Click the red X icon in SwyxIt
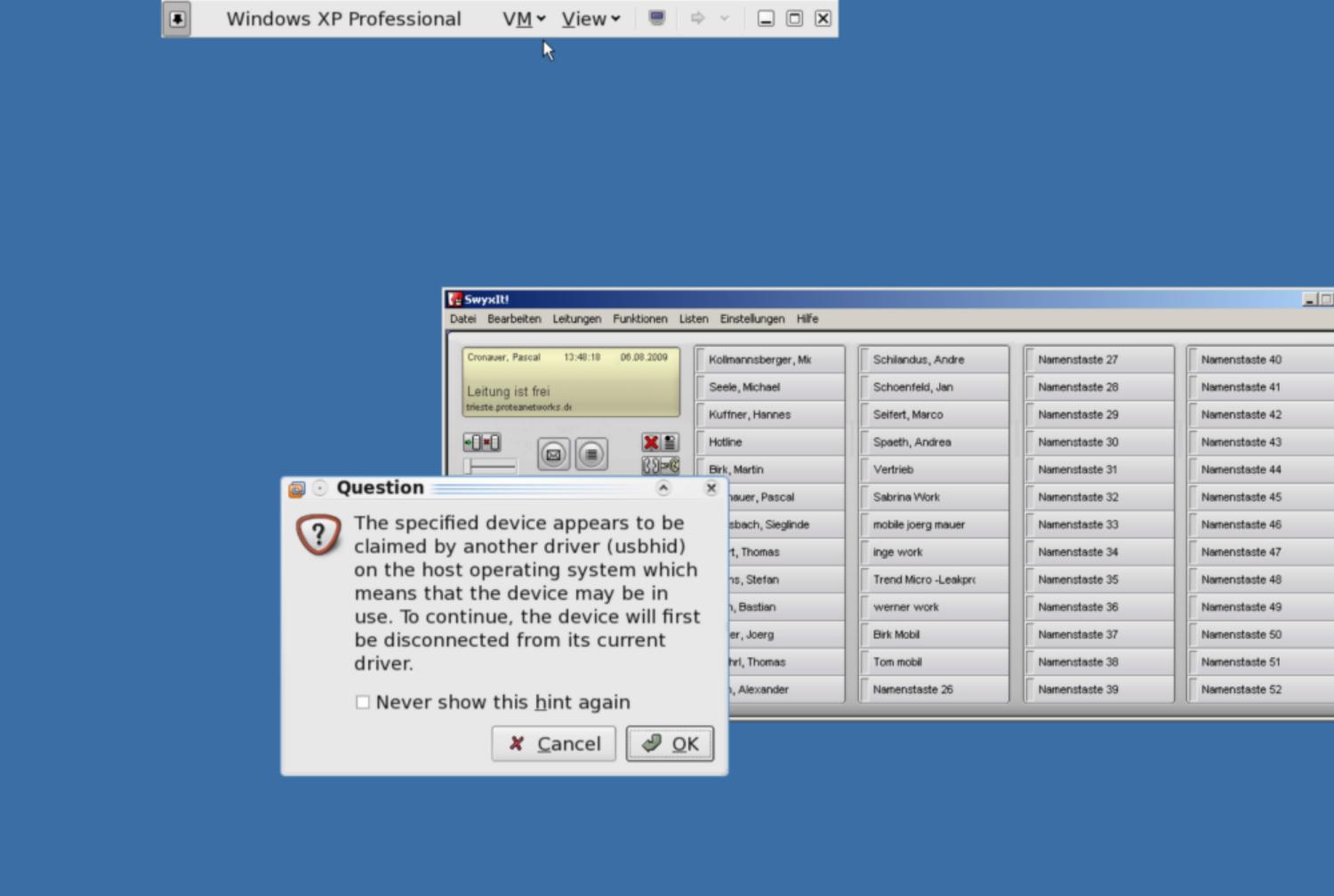The image size is (1334, 896). pyautogui.click(x=651, y=443)
